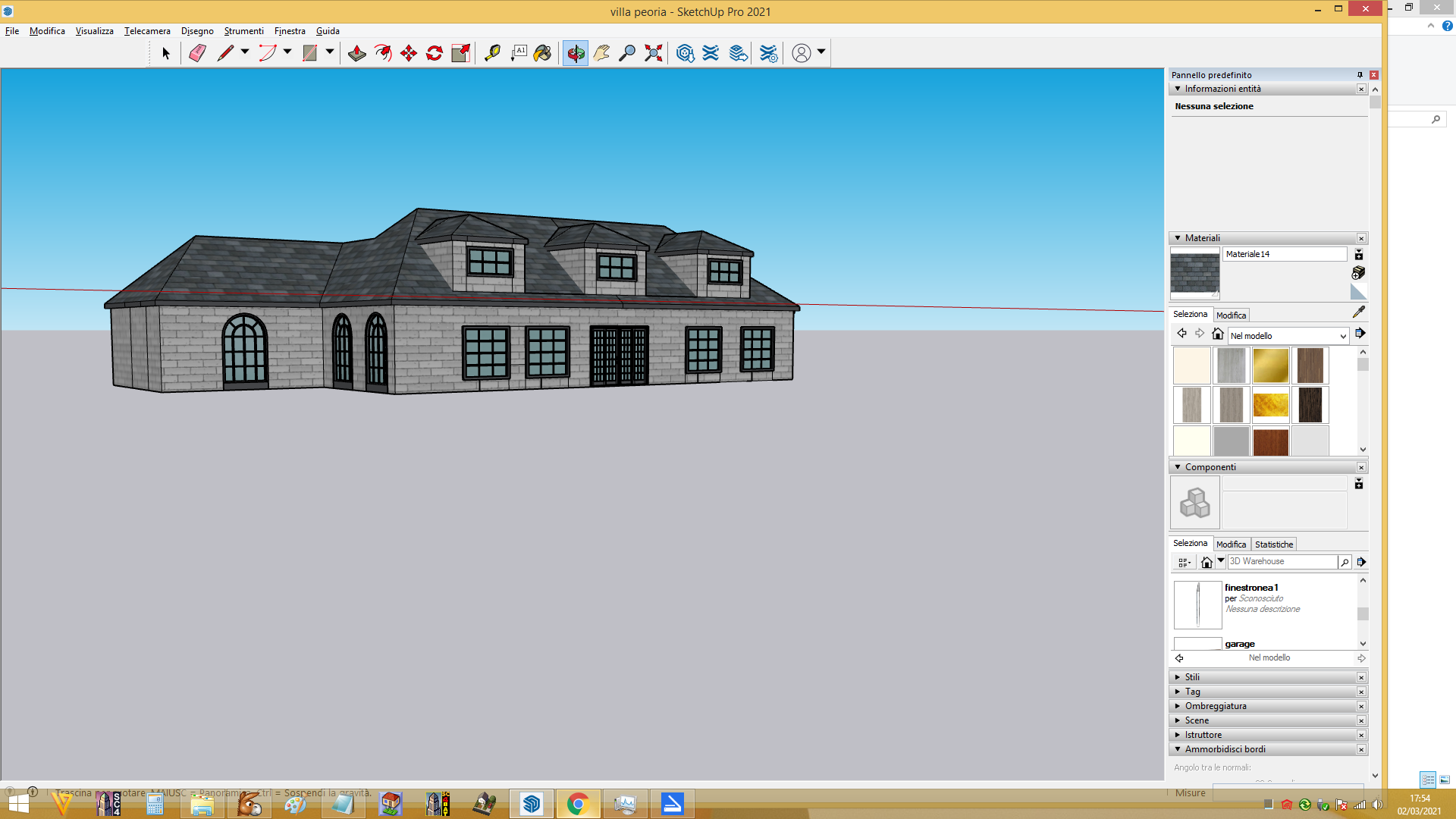Select the Push/Pull tool
The image size is (1456, 819).
coord(357,53)
